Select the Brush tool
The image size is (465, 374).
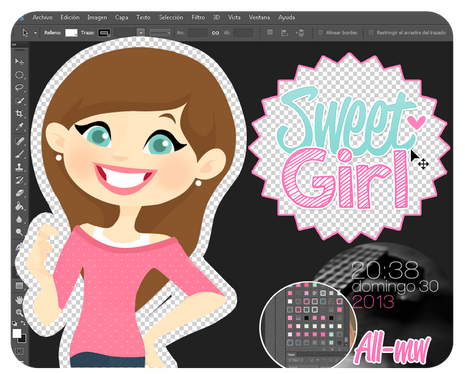pos(19,154)
